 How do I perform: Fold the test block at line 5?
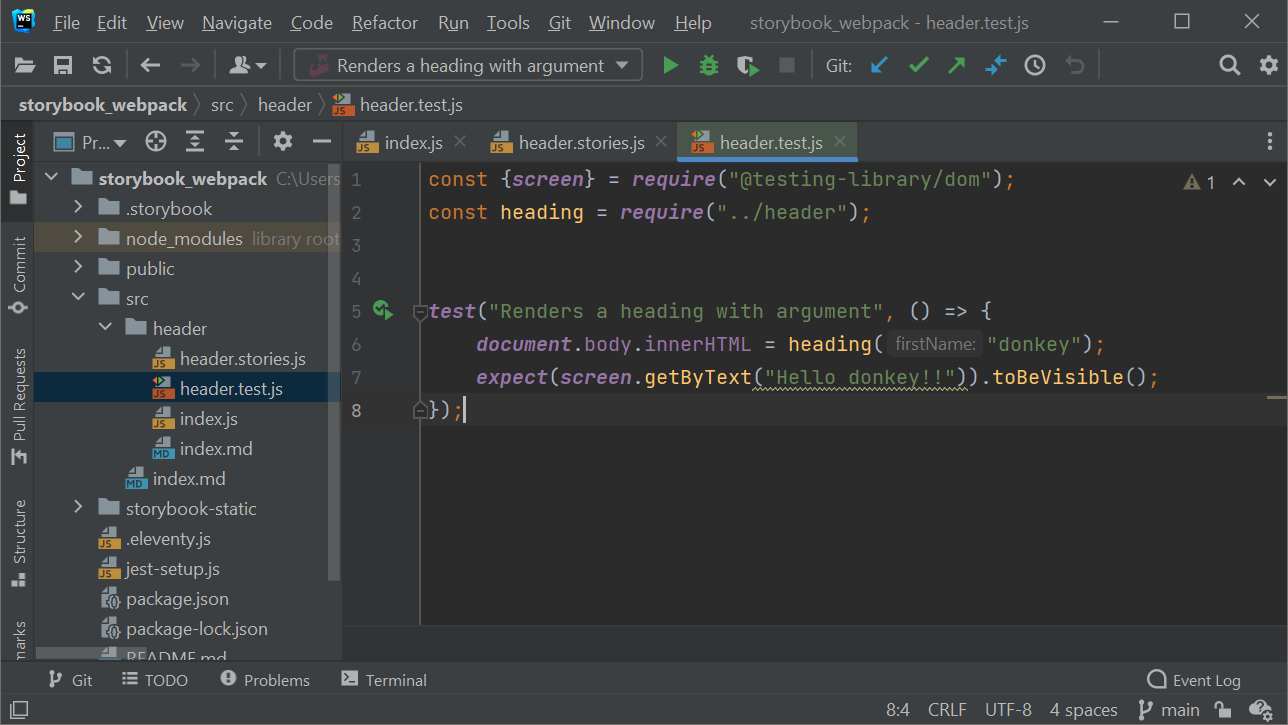(420, 311)
